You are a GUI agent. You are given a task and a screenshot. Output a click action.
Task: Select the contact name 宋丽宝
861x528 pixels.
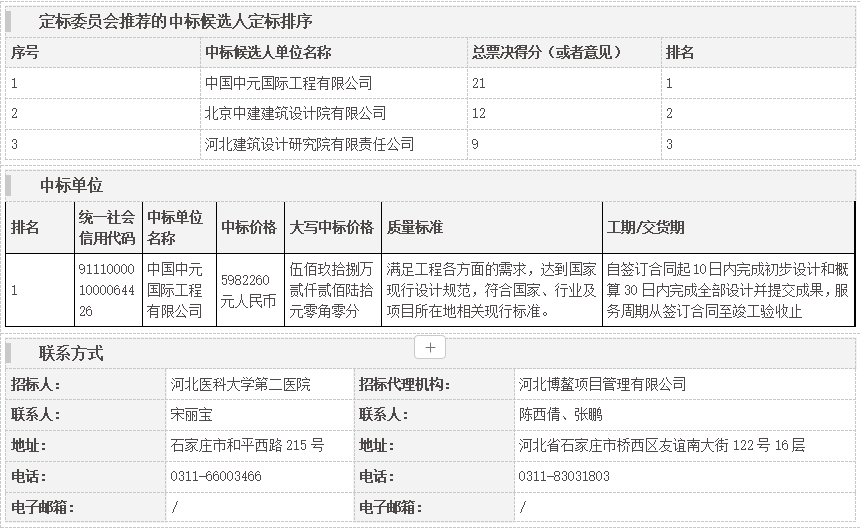(x=191, y=414)
